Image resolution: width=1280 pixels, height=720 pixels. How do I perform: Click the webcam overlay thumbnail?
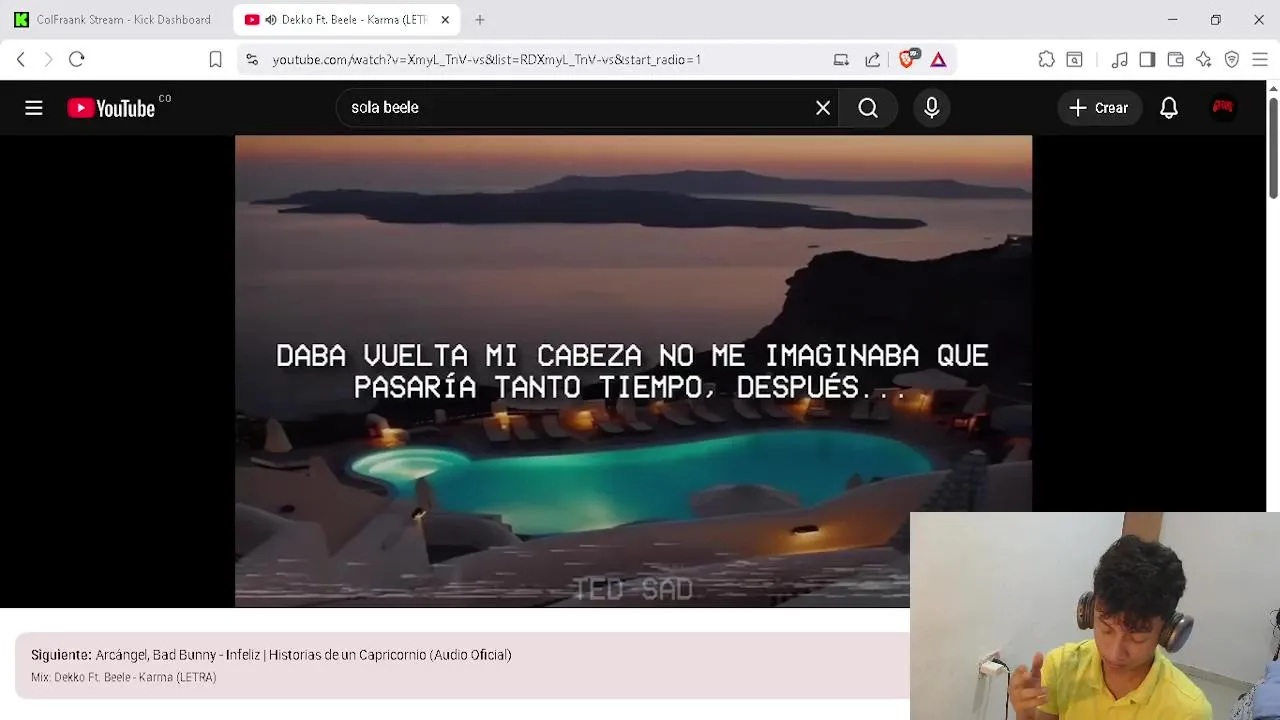[x=1095, y=616]
